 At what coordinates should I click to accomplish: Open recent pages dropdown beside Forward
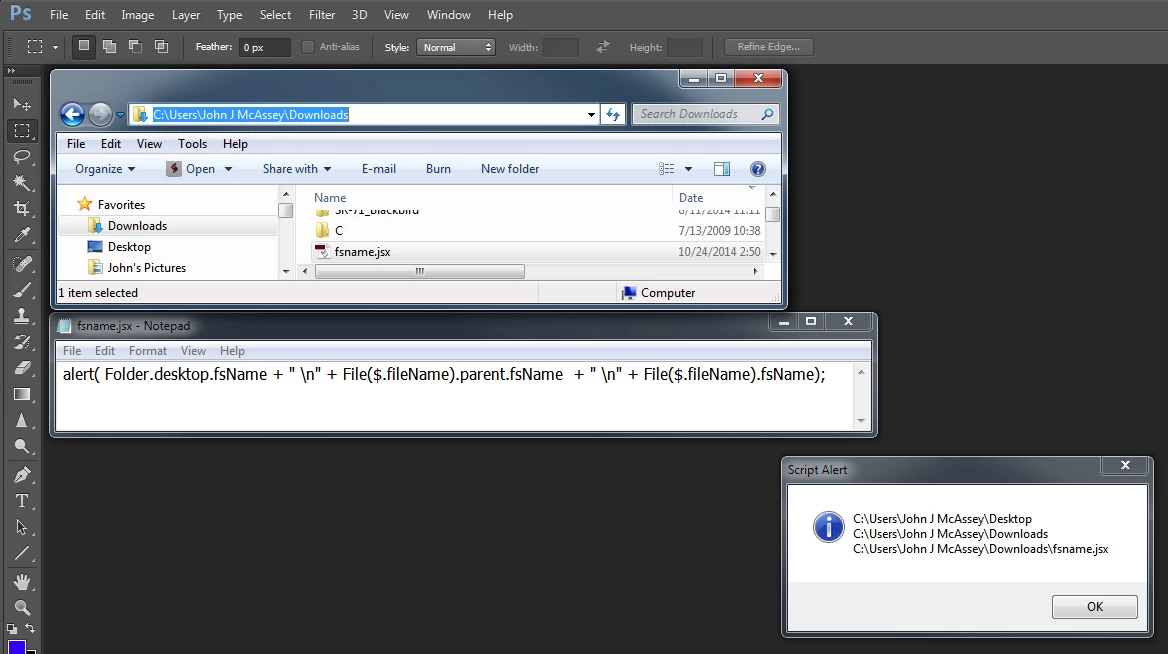tap(120, 115)
